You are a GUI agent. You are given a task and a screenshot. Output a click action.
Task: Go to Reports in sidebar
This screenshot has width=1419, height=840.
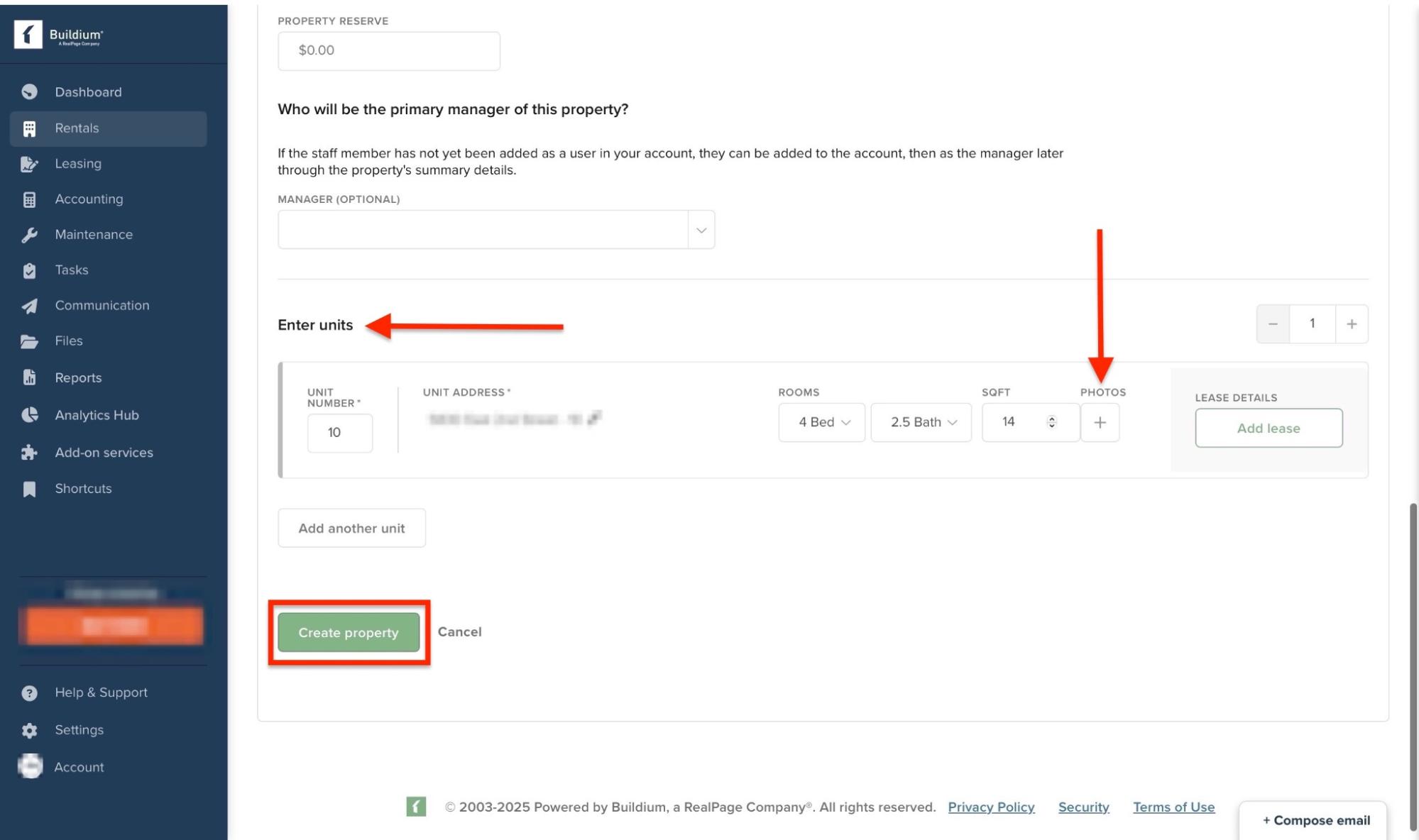coord(78,378)
